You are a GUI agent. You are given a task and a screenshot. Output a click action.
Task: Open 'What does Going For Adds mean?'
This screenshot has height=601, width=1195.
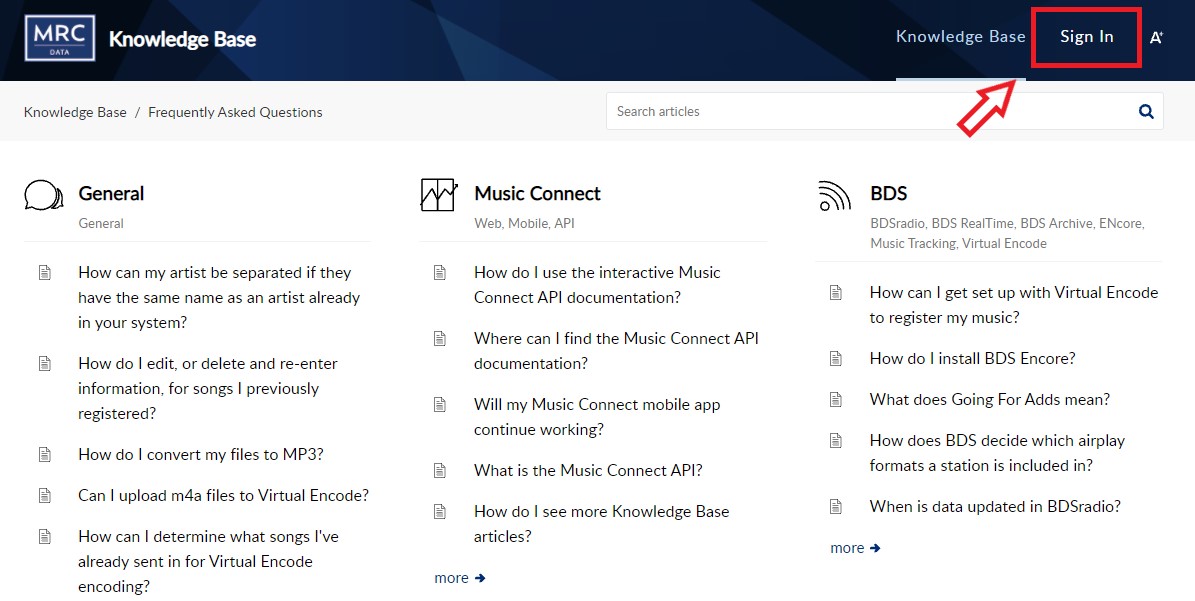click(990, 399)
